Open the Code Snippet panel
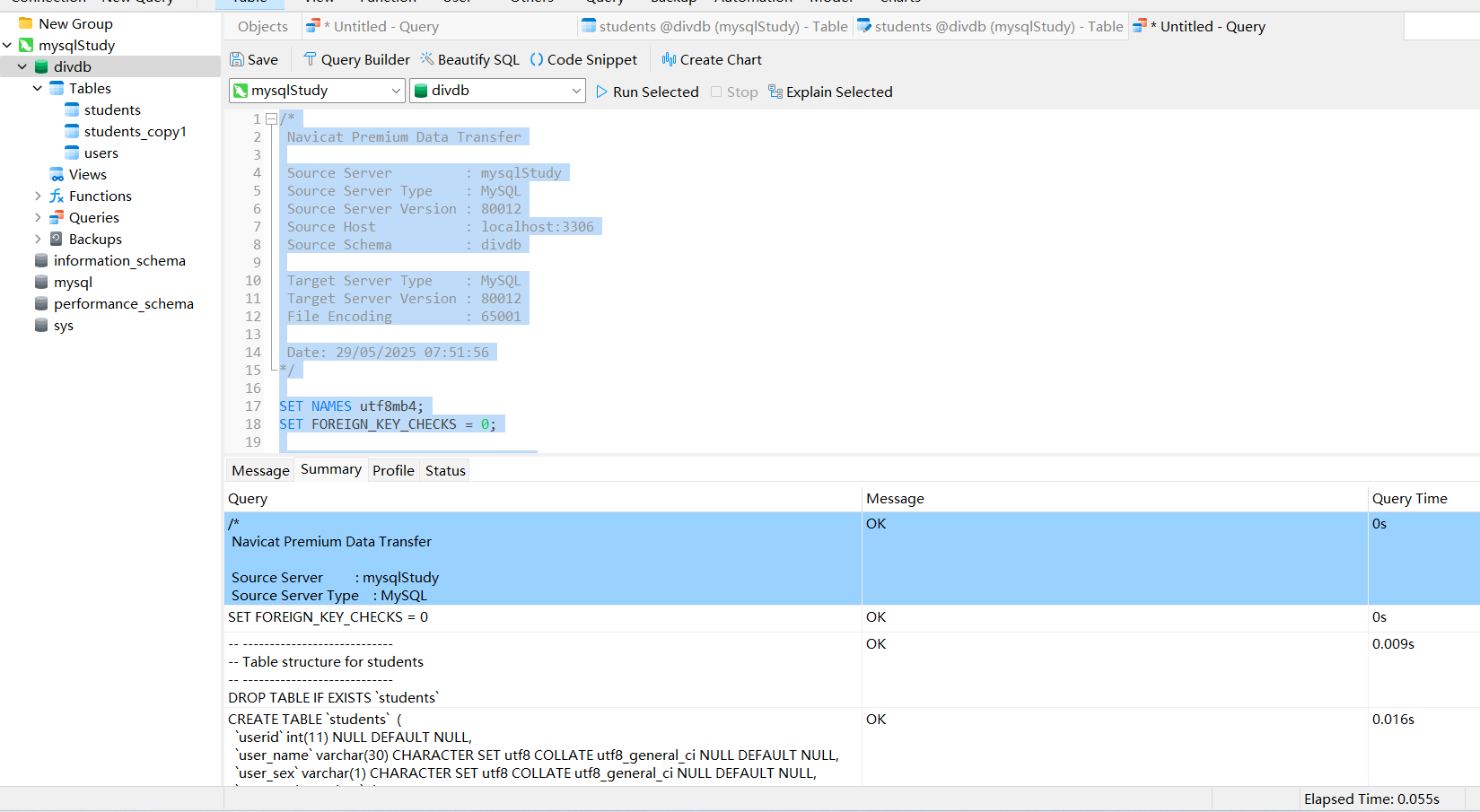The image size is (1480, 812). (x=583, y=59)
